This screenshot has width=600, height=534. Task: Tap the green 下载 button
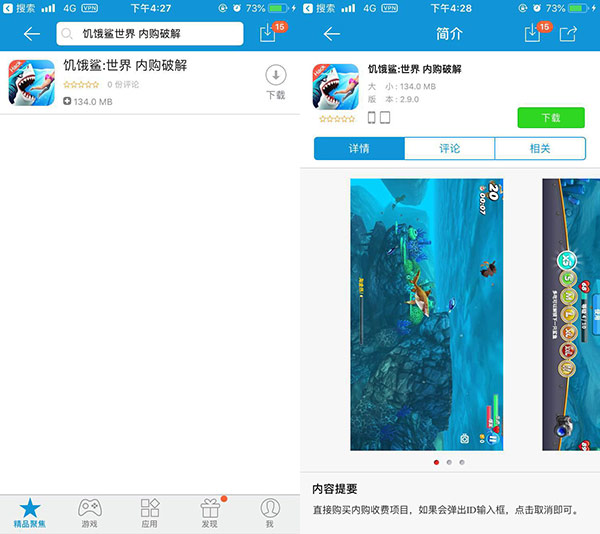[x=551, y=117]
